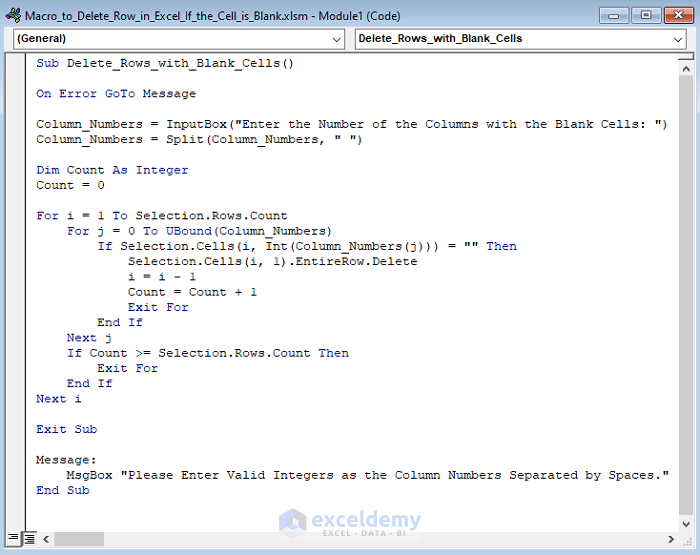The width and height of the screenshot is (700, 555).
Task: Click the vertical scrollbar up arrow
Action: pyautogui.click(x=686, y=69)
